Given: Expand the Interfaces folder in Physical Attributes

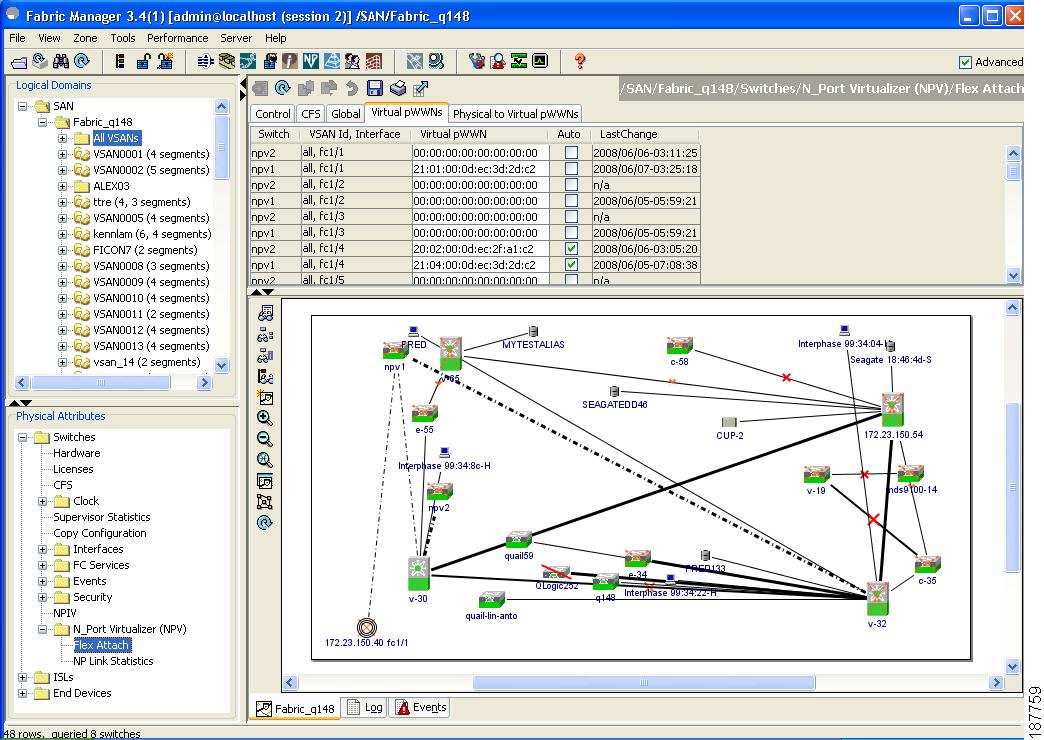Looking at the screenshot, I should (43, 549).
